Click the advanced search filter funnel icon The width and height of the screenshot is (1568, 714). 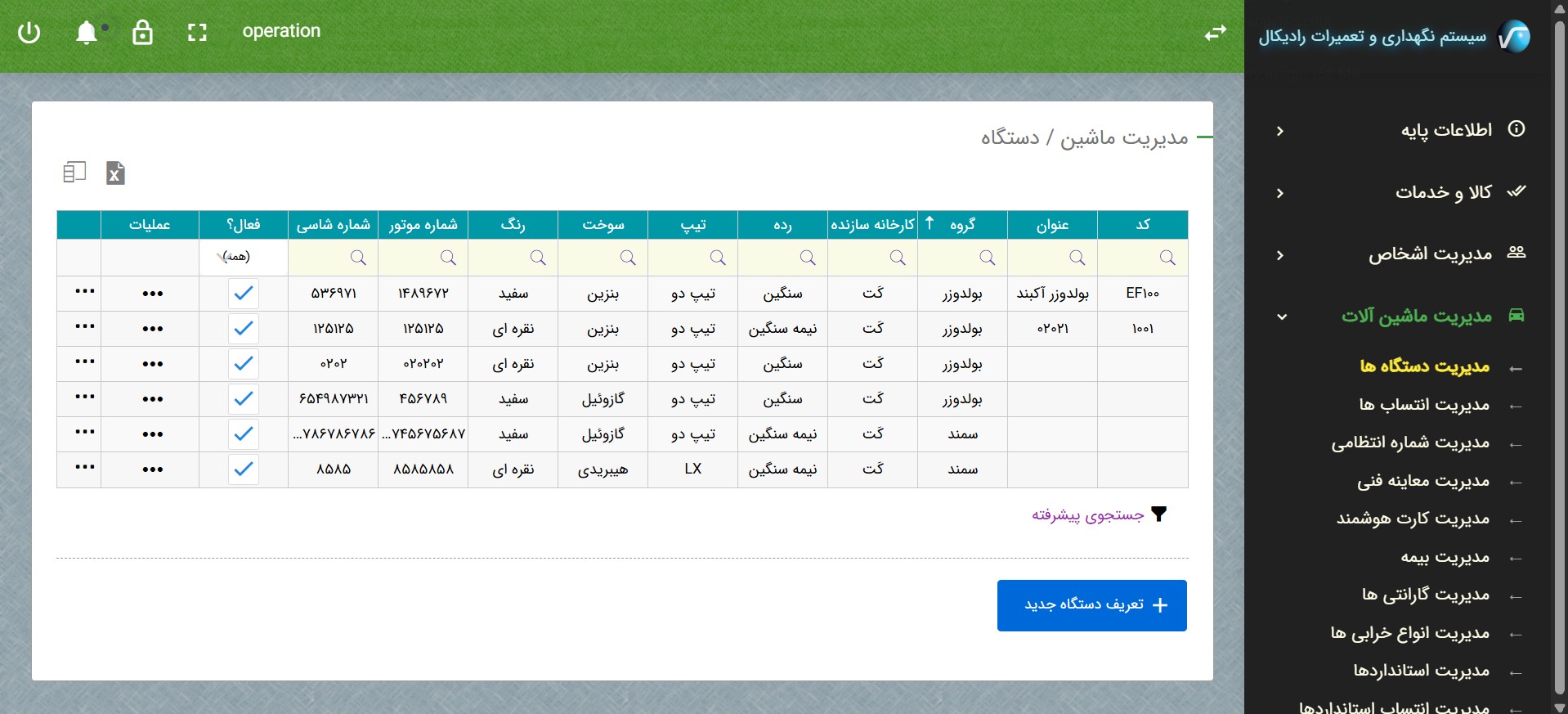click(x=1158, y=514)
